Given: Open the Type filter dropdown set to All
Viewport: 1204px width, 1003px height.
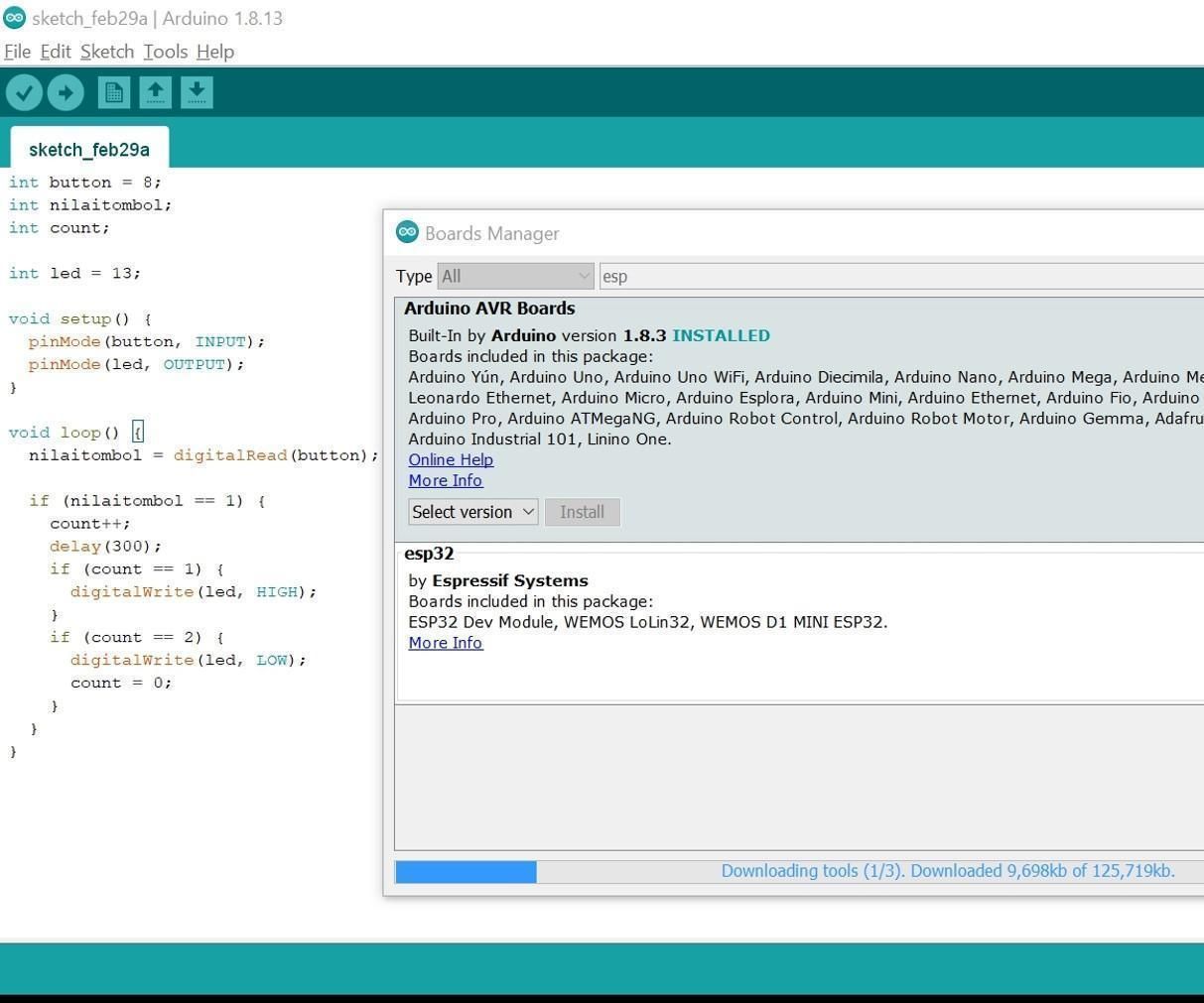Looking at the screenshot, I should click(x=515, y=276).
